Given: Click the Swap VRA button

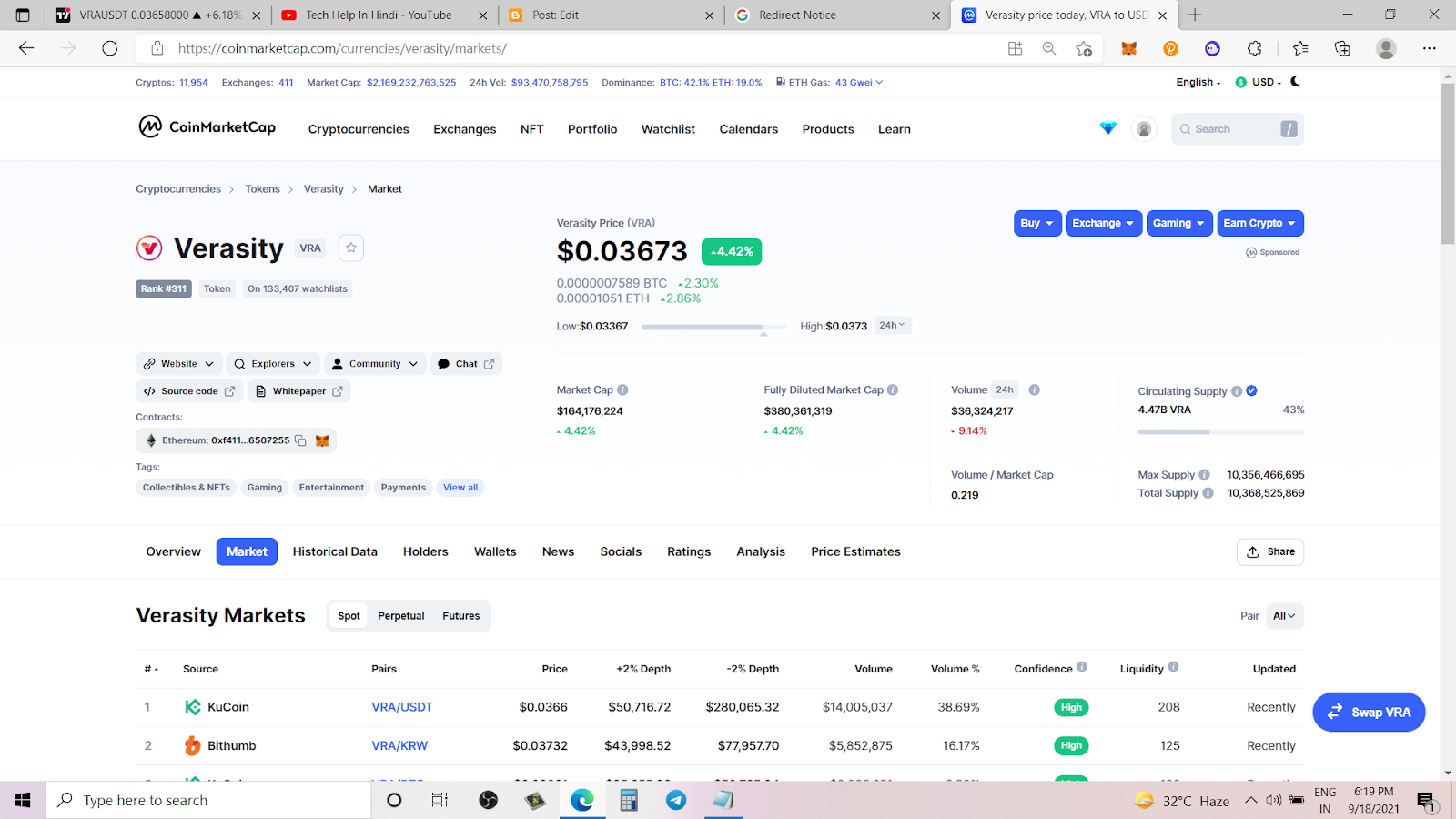Looking at the screenshot, I should 1369,712.
